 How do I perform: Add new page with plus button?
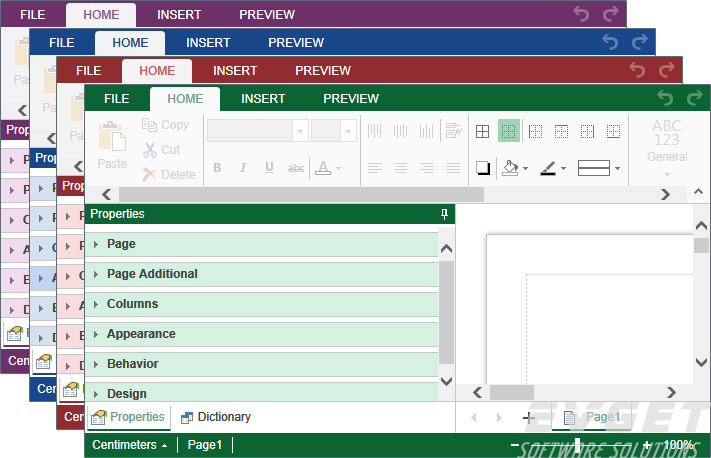(529, 417)
